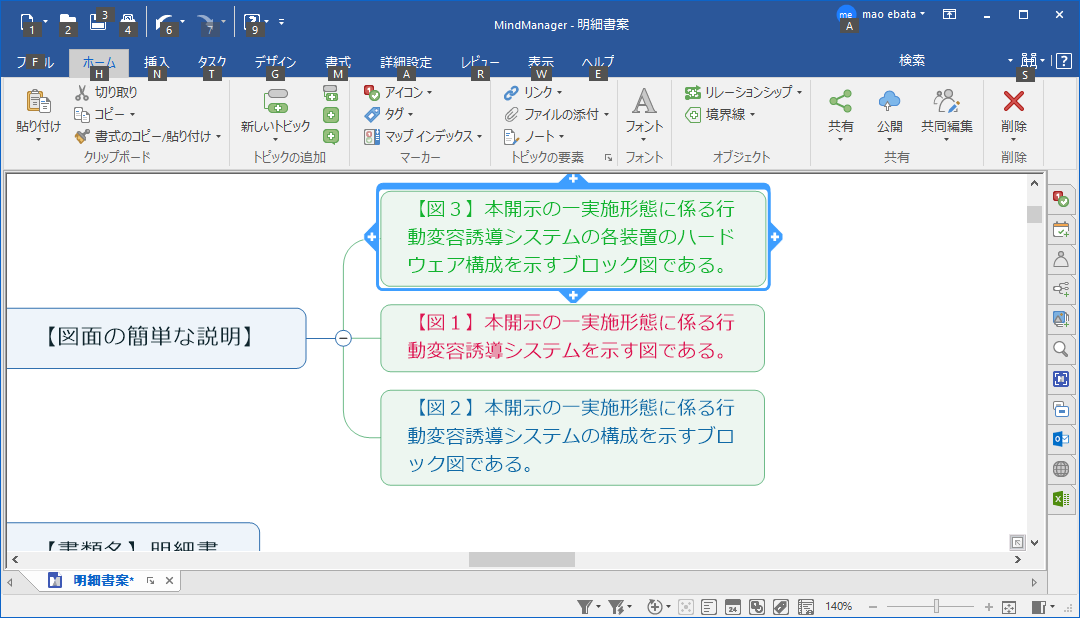Click the red 削除 (Delete) X icon
This screenshot has height=618, width=1080.
(x=1013, y=101)
